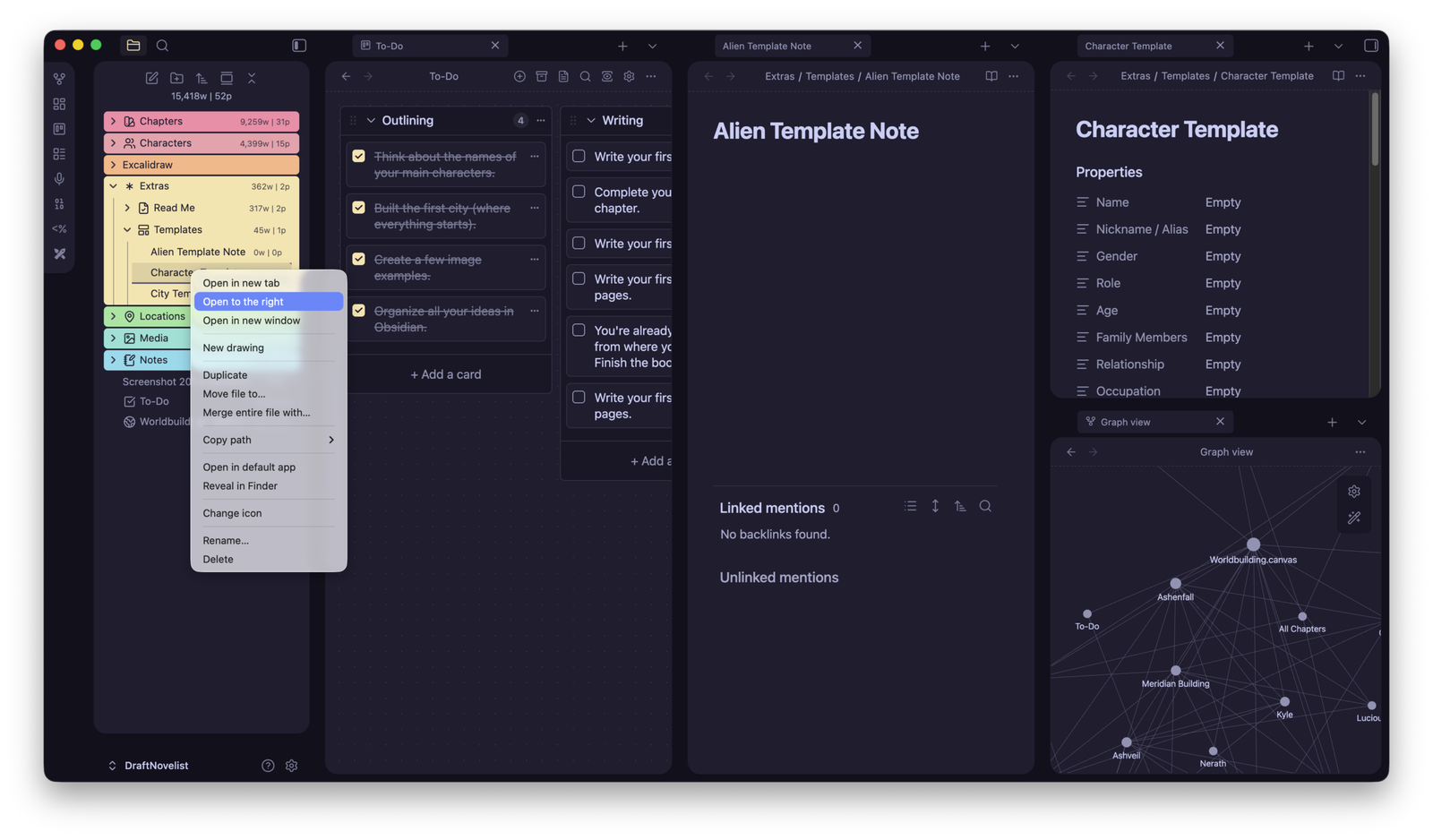1433x840 pixels.
Task: Open the graph view settings gear
Action: 1353,491
